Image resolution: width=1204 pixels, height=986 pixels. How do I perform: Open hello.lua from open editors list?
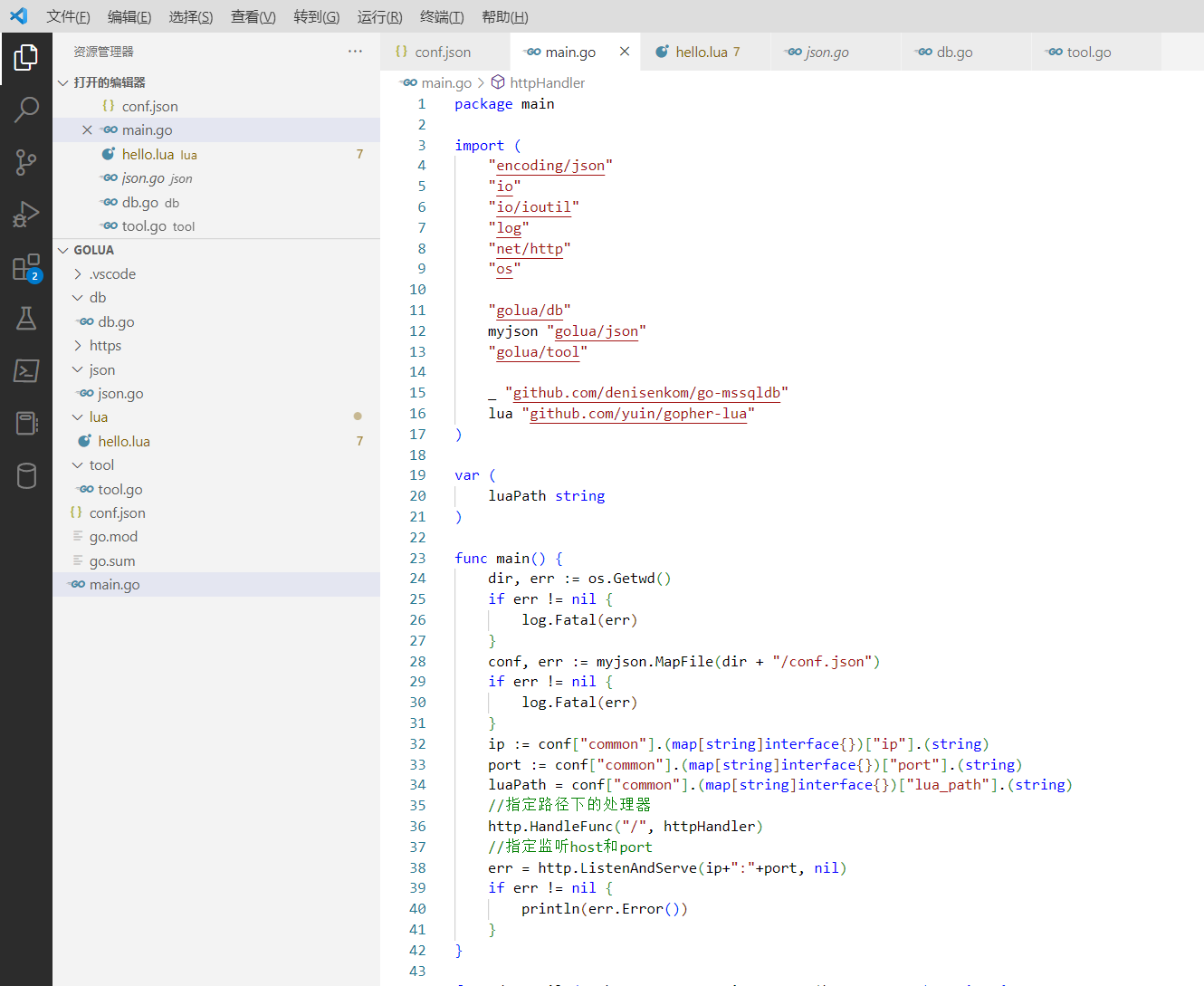pos(216,154)
